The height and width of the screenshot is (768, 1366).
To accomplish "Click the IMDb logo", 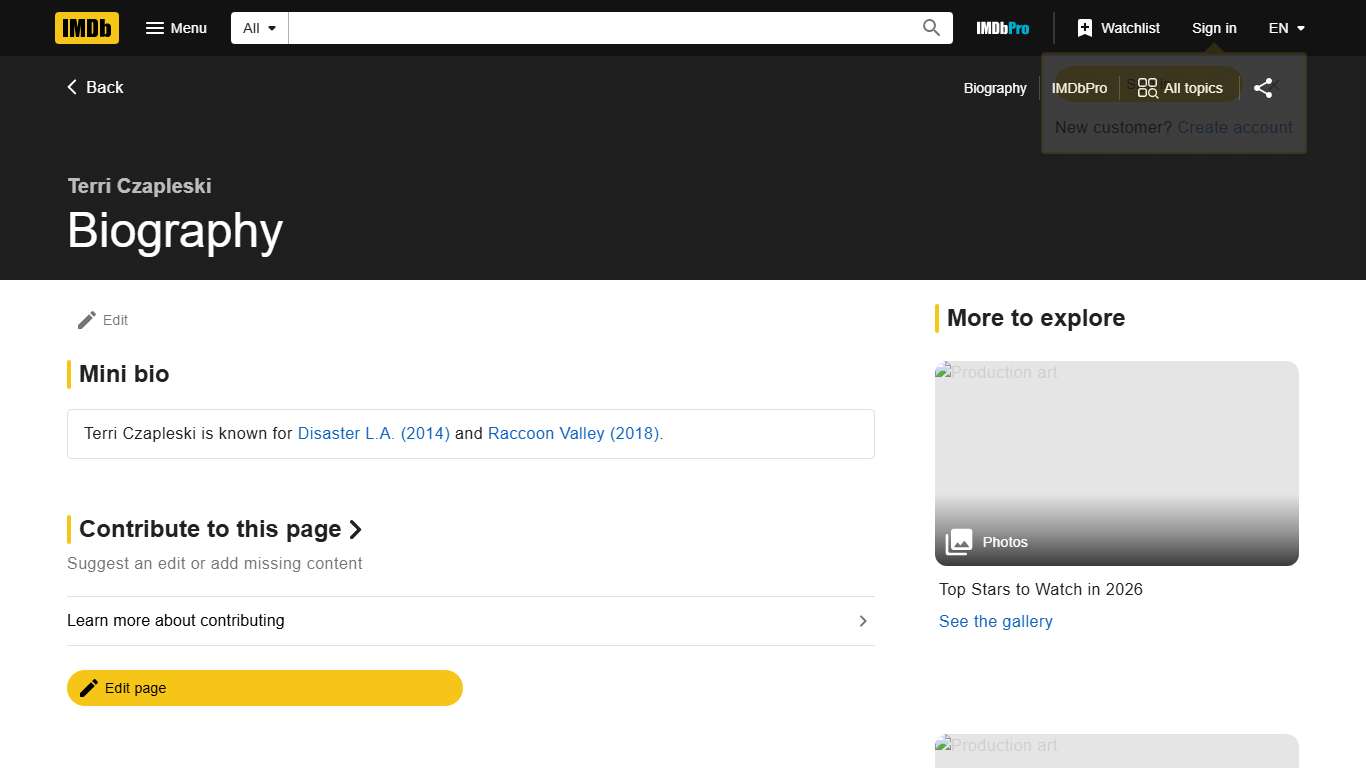I will pos(87,28).
